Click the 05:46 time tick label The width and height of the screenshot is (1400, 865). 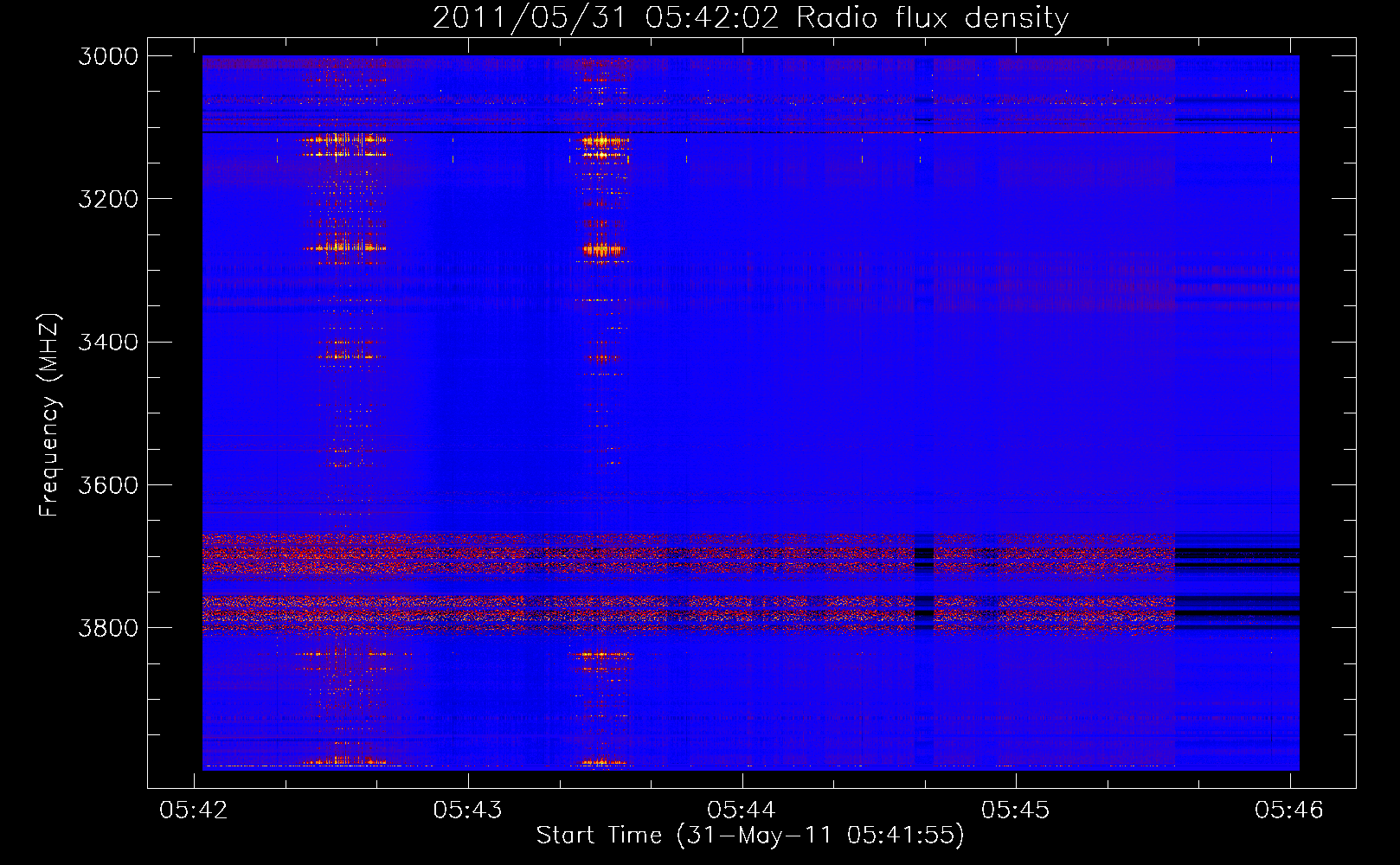[1289, 810]
